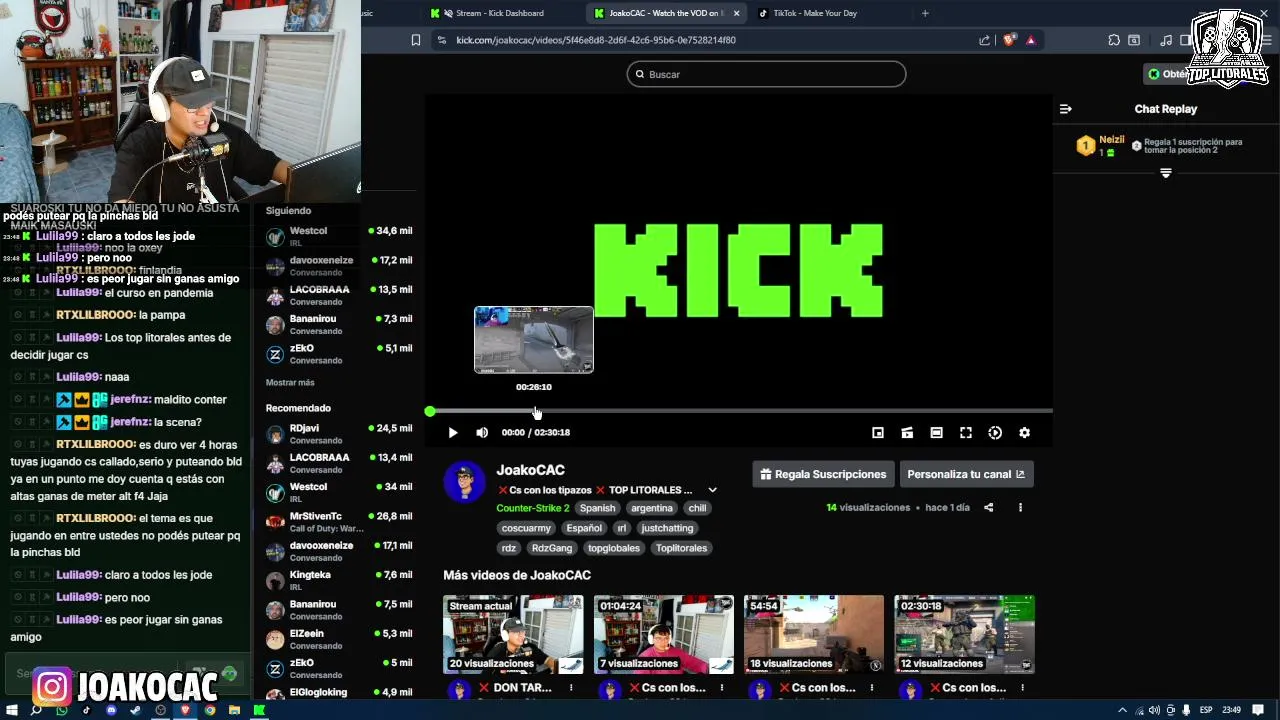Image resolution: width=1280 pixels, height=720 pixels.
Task: Open ElZeein recommended channel
Action: [338, 639]
